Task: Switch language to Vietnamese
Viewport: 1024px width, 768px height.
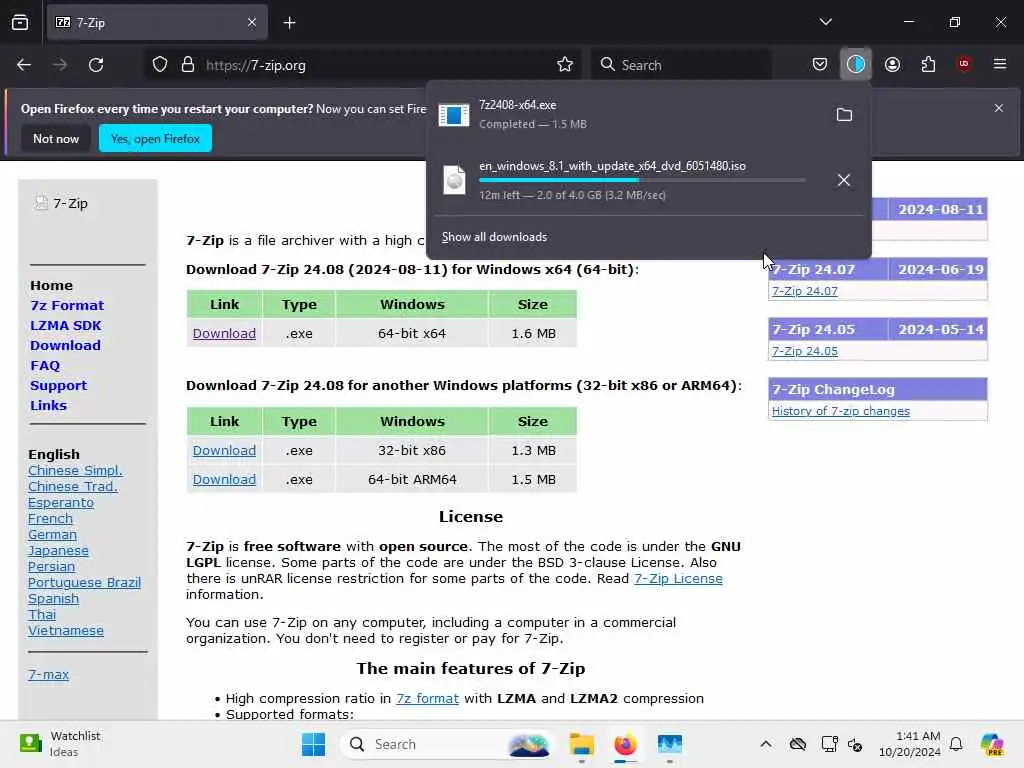Action: pyautogui.click(x=66, y=631)
